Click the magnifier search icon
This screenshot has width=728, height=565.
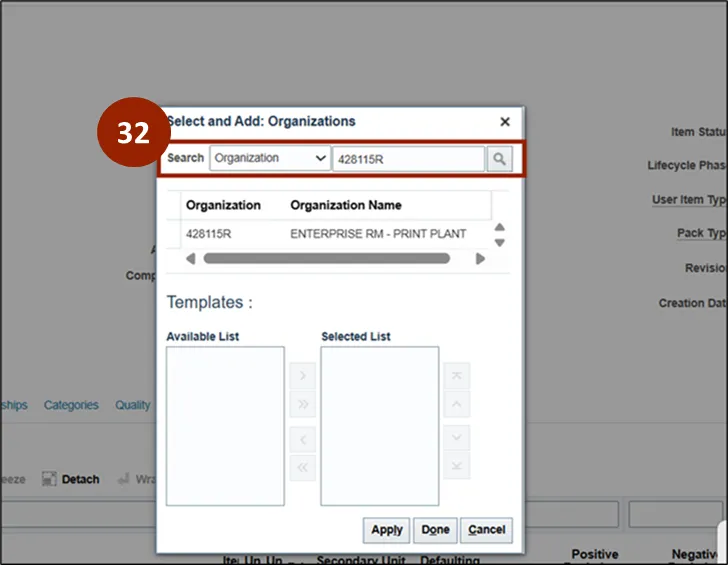(500, 159)
